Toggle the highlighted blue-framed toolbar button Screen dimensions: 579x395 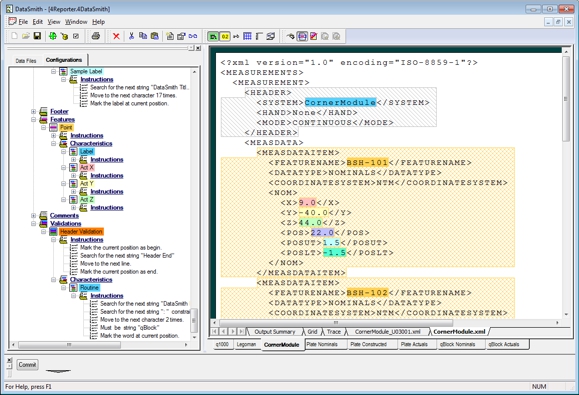(x=302, y=36)
